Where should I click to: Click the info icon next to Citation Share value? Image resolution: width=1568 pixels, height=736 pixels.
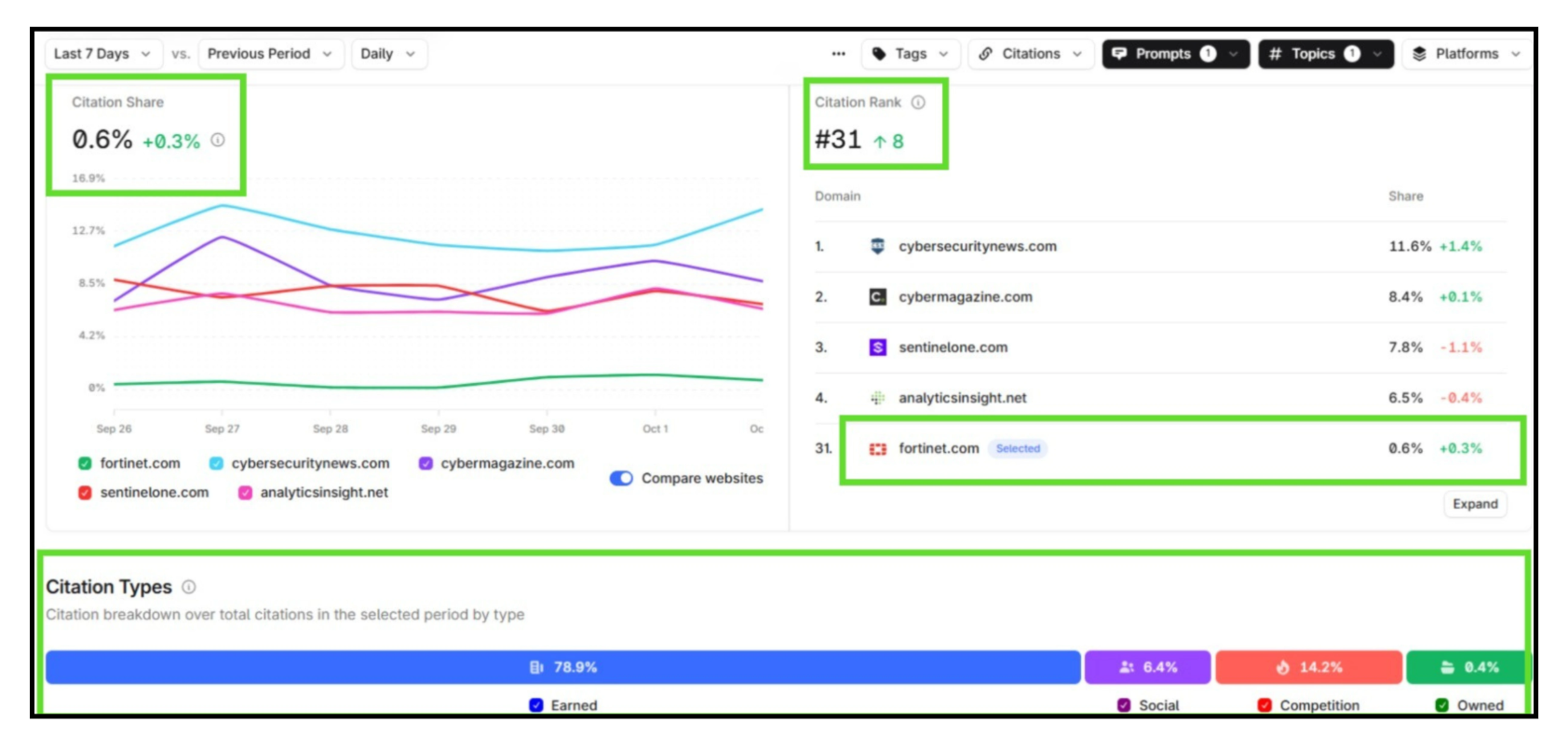[218, 140]
